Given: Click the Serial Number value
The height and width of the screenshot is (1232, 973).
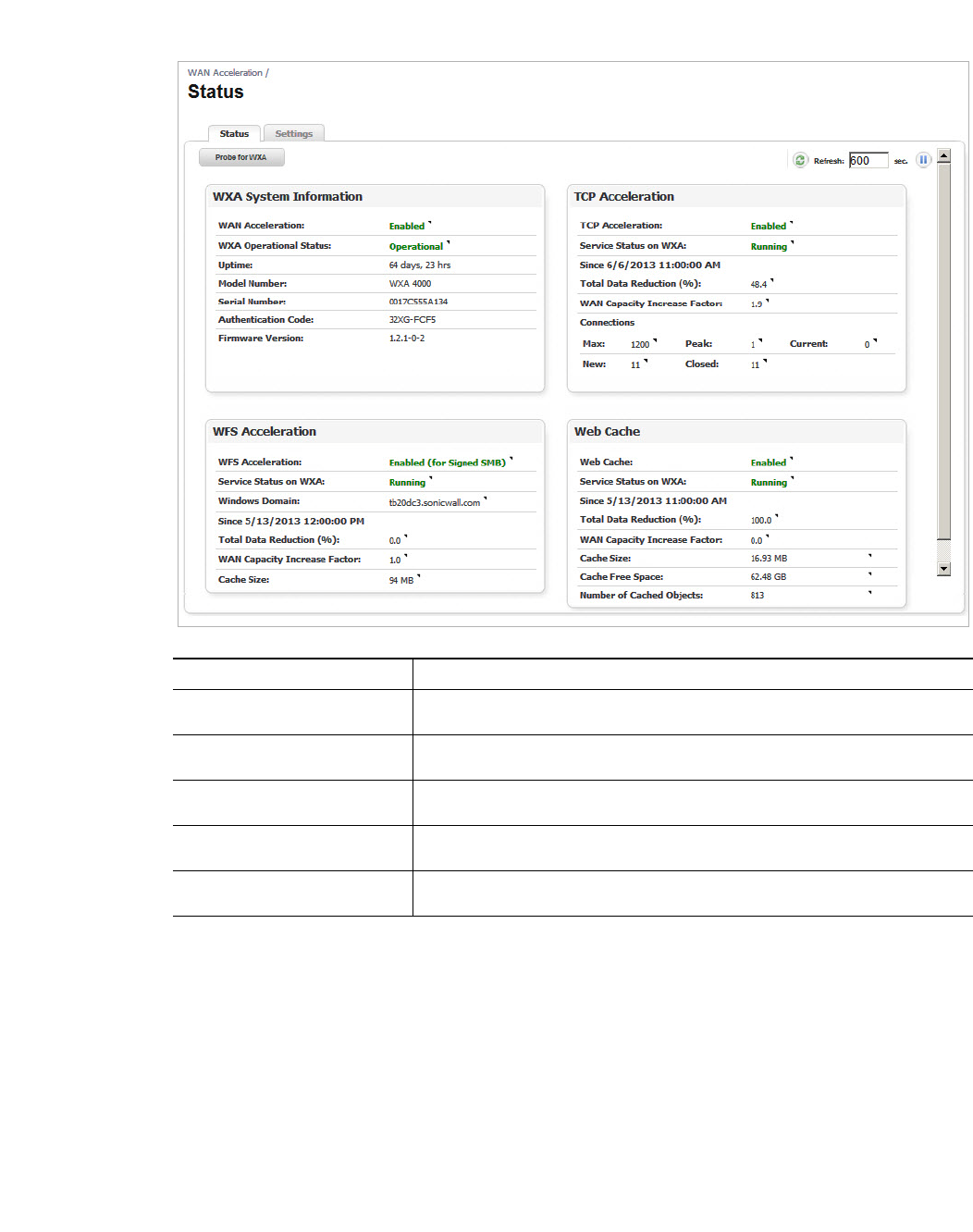Looking at the screenshot, I should pyautogui.click(x=418, y=302).
